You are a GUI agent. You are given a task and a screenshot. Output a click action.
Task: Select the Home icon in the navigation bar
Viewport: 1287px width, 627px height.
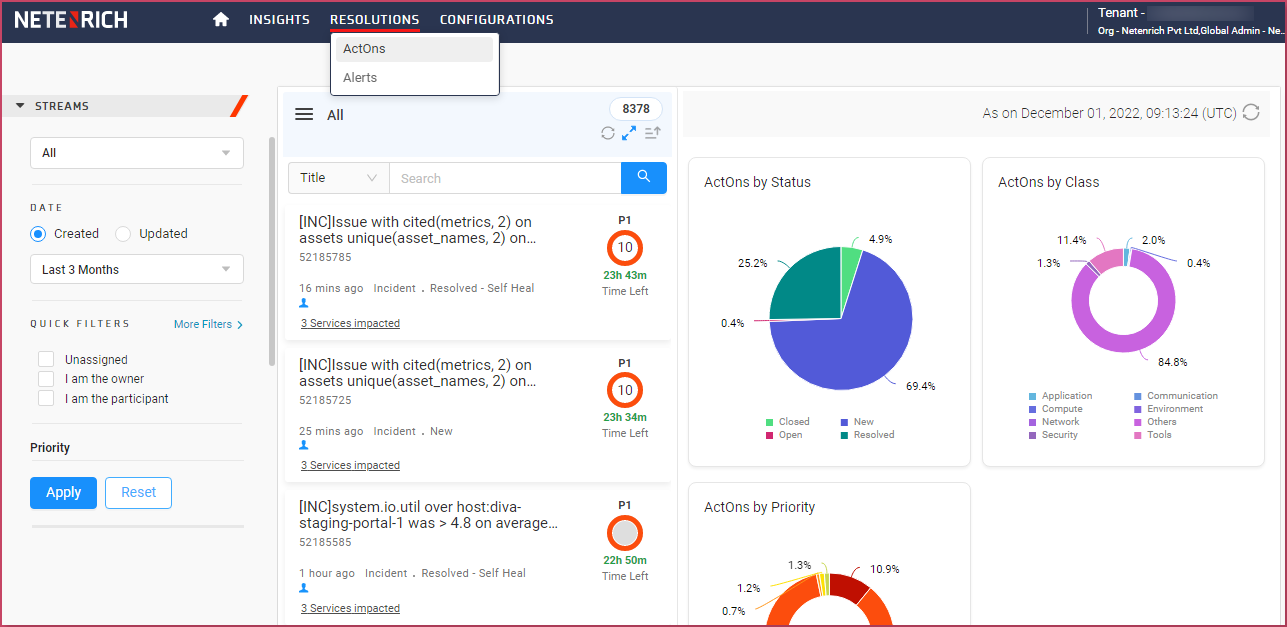pos(220,19)
